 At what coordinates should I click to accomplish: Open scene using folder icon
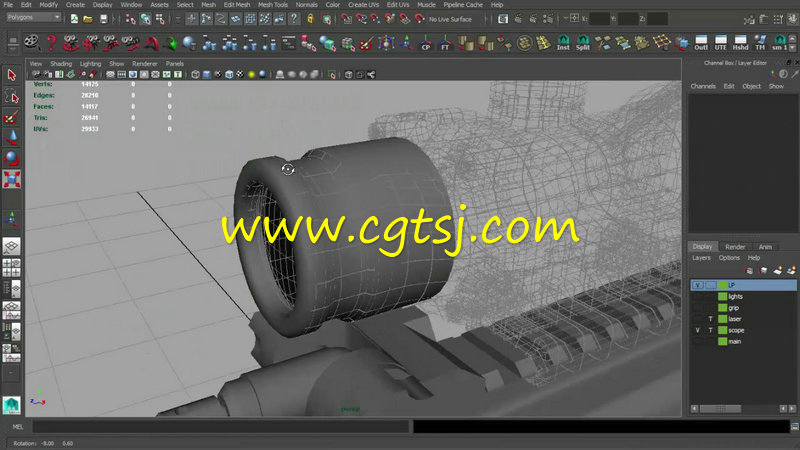[x=88, y=19]
